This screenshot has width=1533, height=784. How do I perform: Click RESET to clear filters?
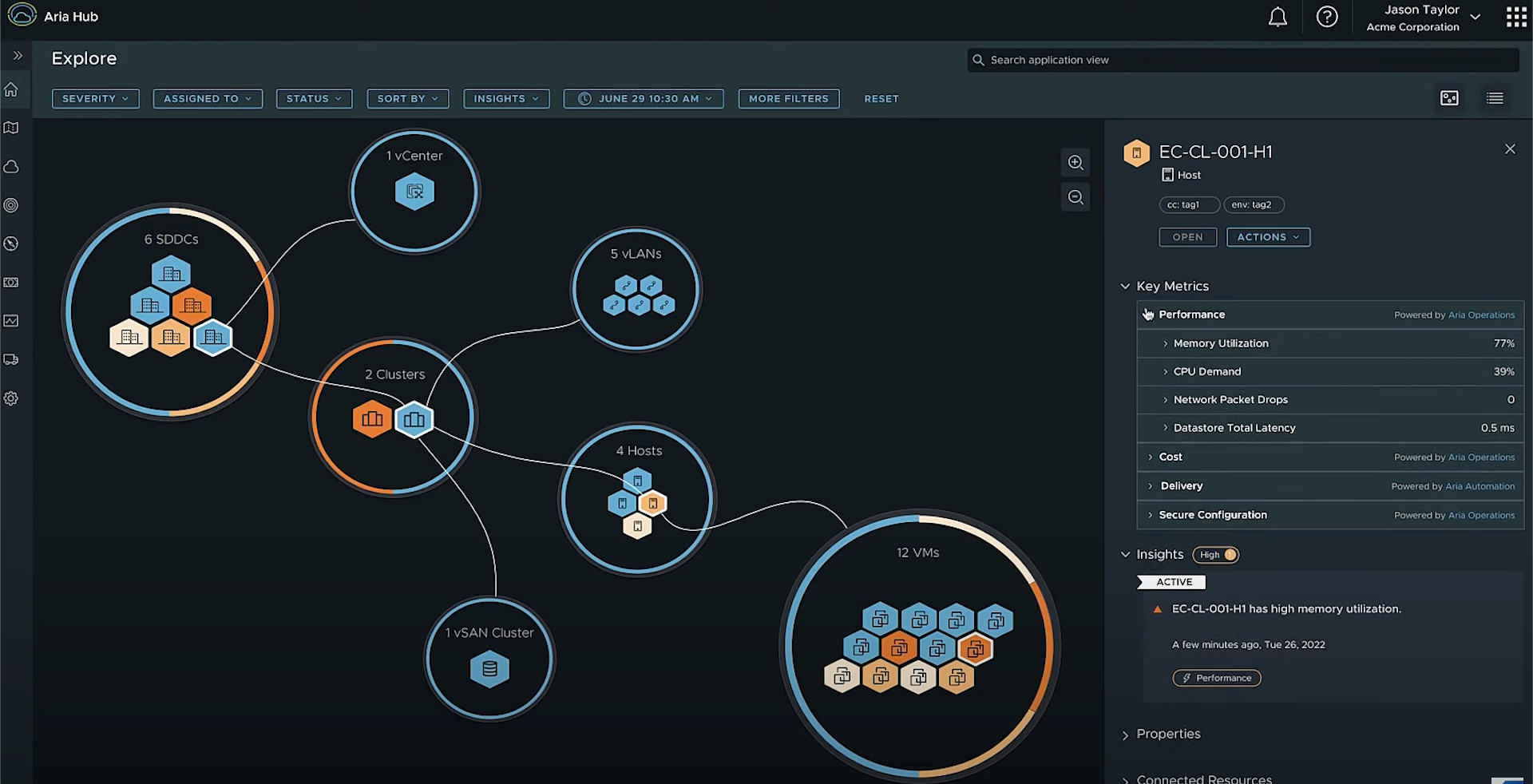tap(881, 98)
